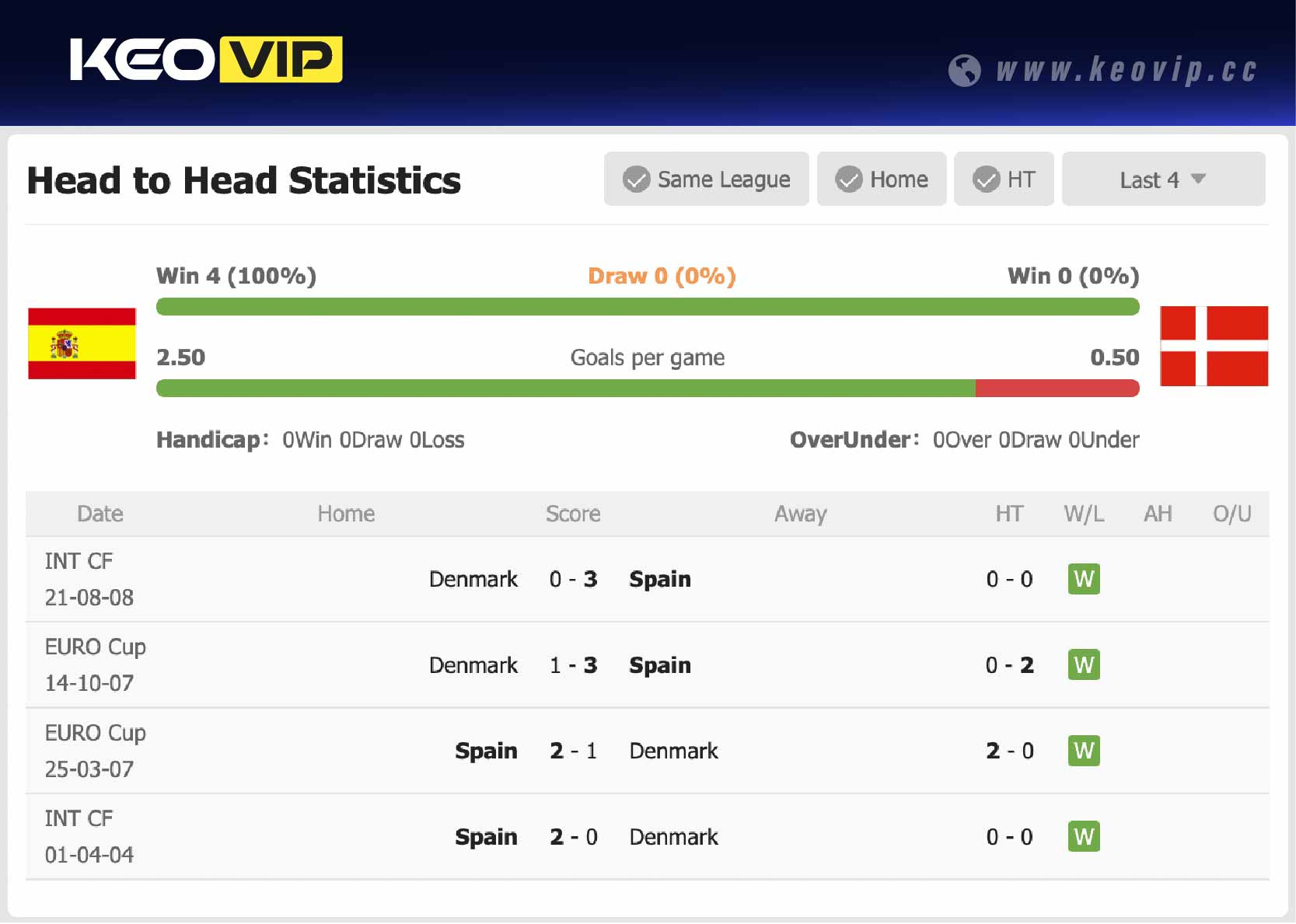Click Win 4 (100%) label
This screenshot has width=1296, height=924.
pos(236,276)
